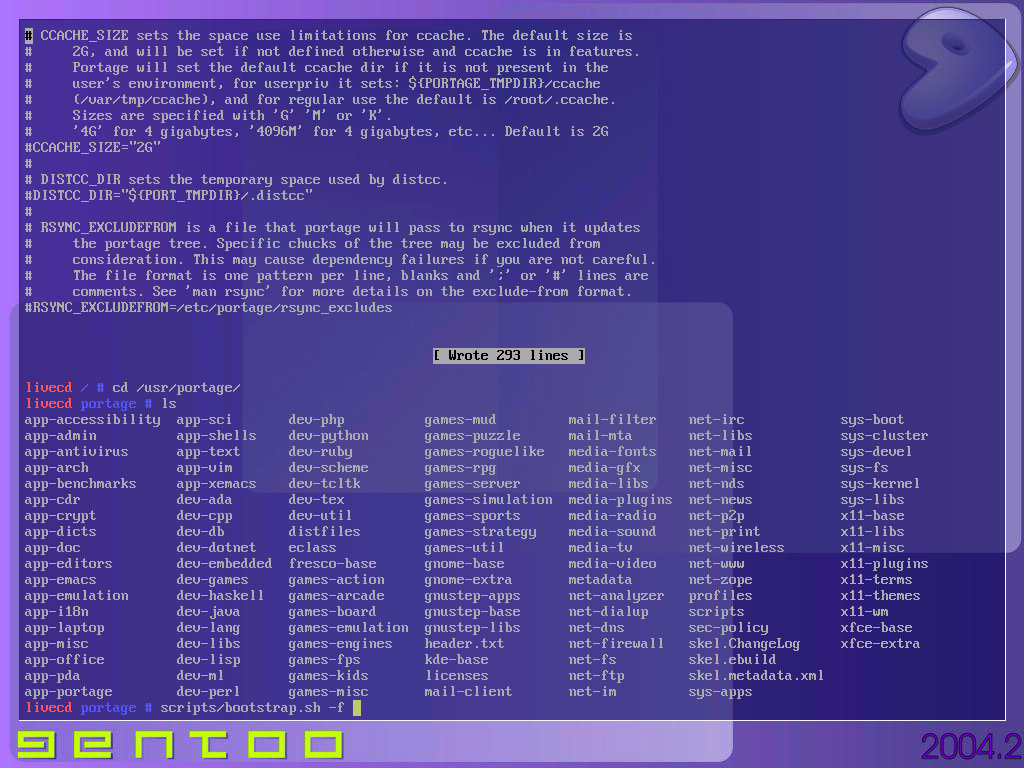The height and width of the screenshot is (768, 1024).
Task: Select the skel.ebuild file entry
Action: coord(732,660)
